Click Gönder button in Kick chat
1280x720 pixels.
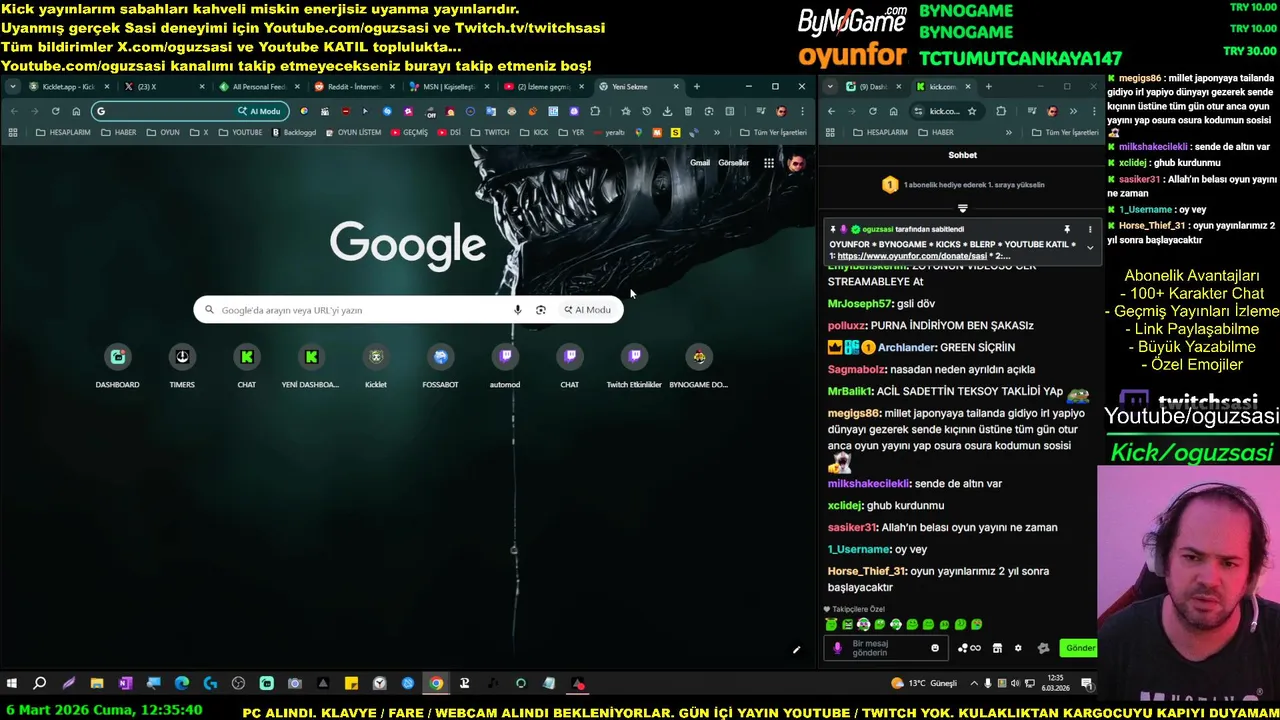pos(1079,648)
